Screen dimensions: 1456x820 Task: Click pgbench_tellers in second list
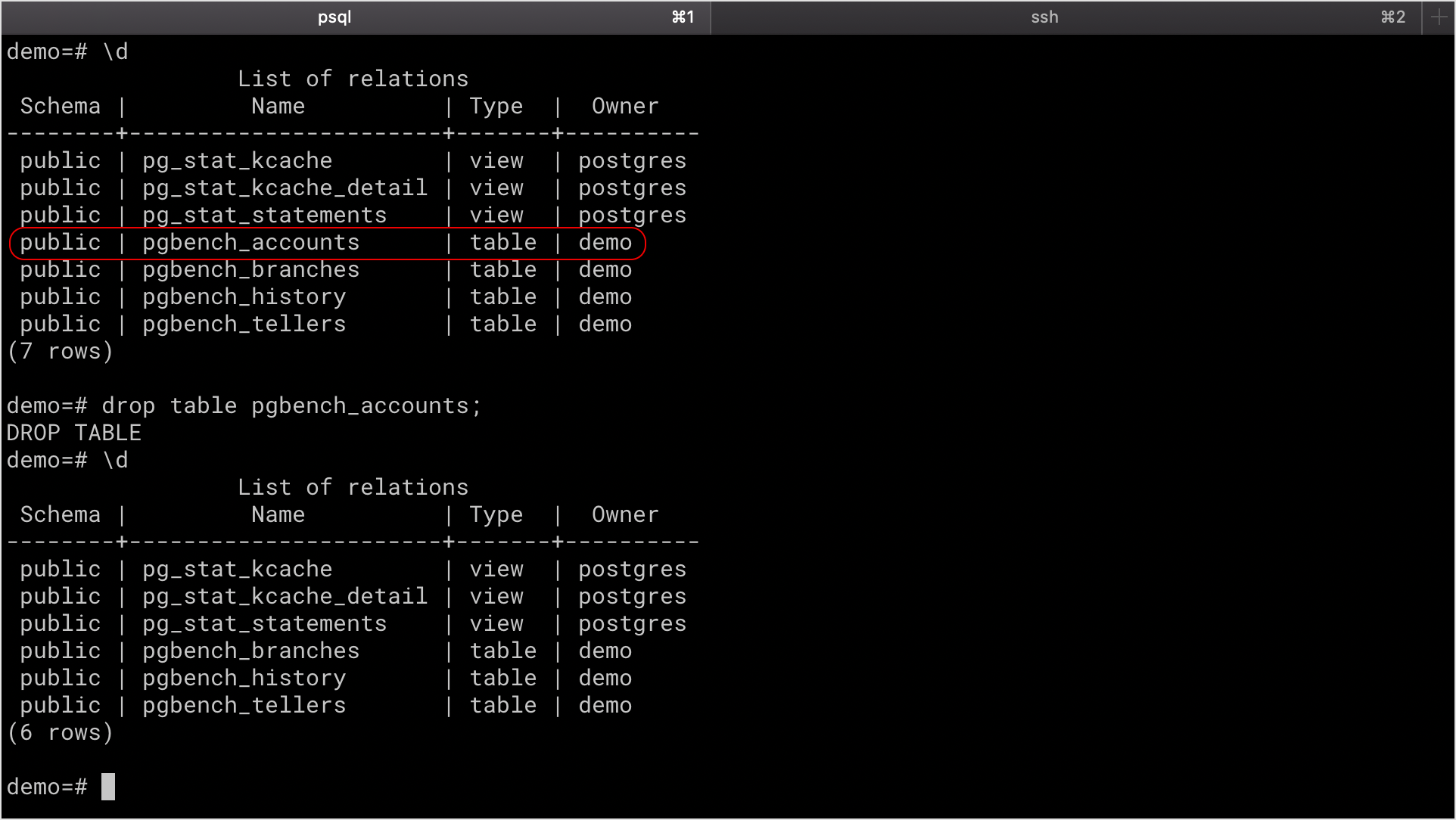[244, 706]
